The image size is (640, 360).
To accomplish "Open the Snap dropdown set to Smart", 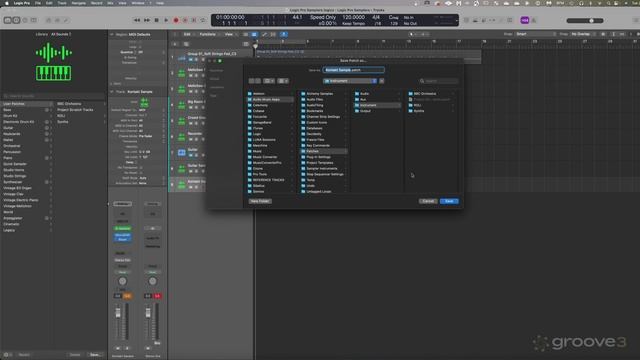I will pos(535,34).
